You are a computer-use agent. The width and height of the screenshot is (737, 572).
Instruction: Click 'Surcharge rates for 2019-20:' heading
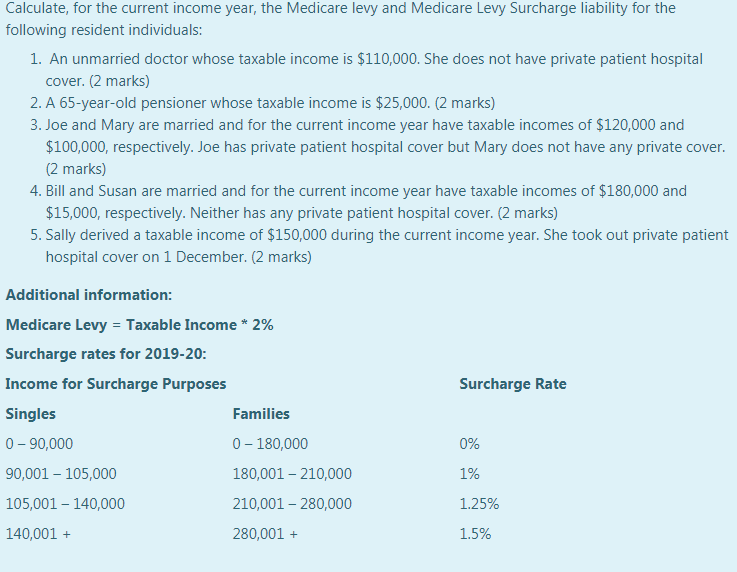coord(106,354)
